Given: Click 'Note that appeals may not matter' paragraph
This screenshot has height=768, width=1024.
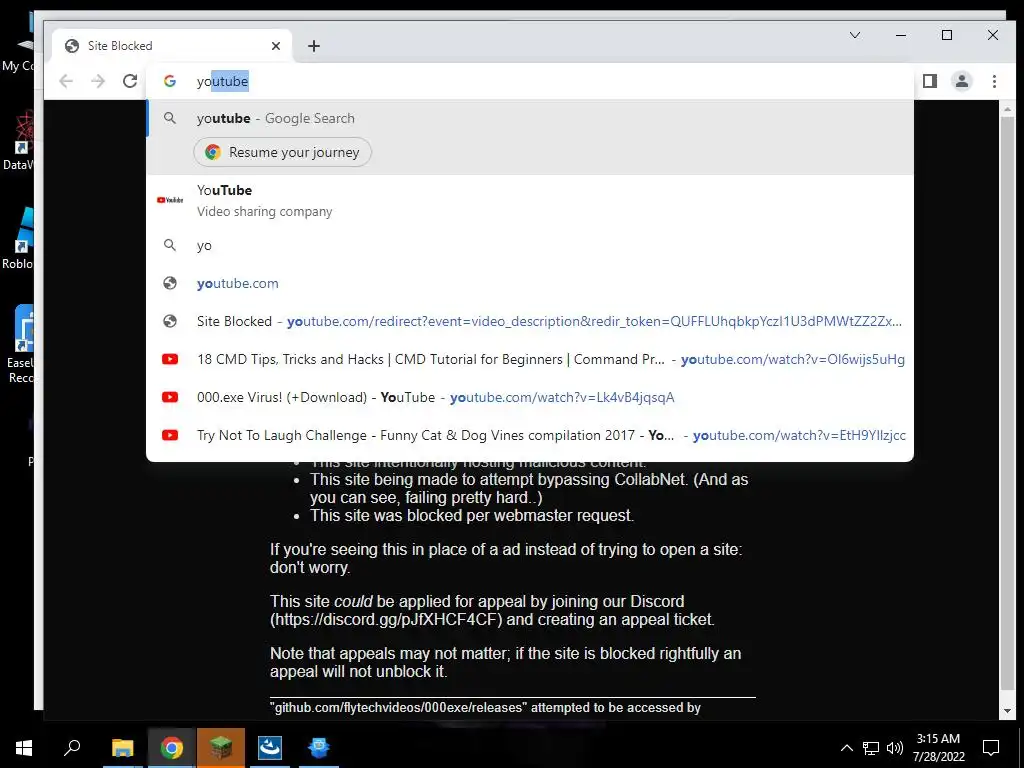Looking at the screenshot, I should point(505,662).
